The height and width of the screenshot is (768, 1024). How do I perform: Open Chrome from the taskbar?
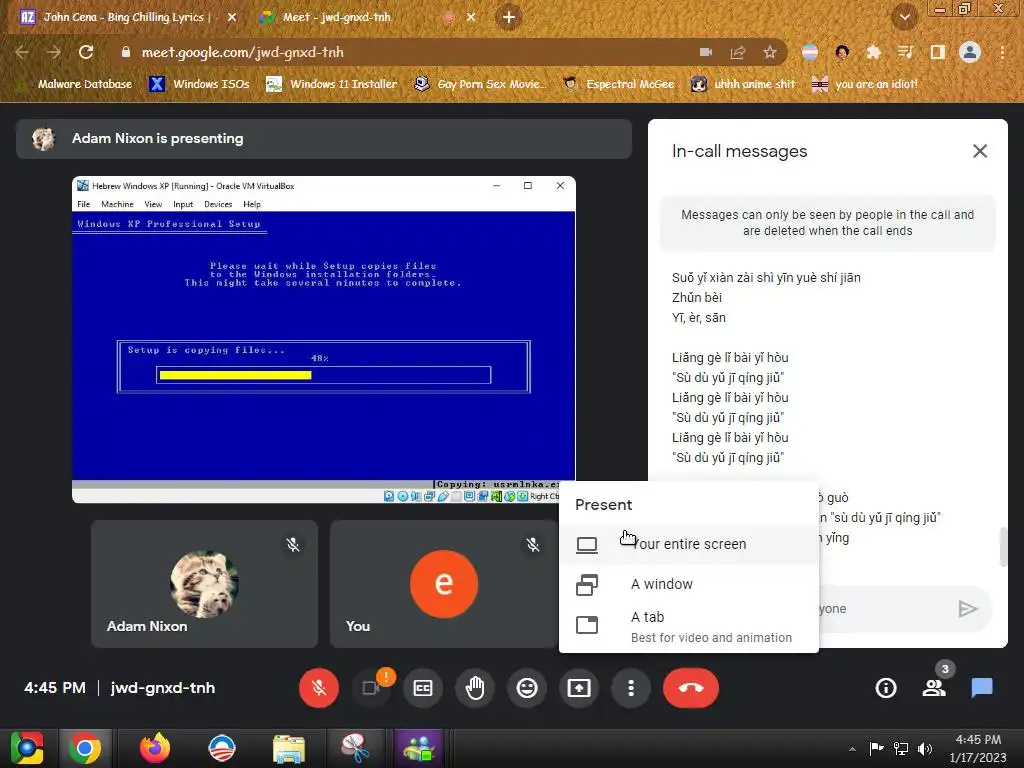(85, 748)
